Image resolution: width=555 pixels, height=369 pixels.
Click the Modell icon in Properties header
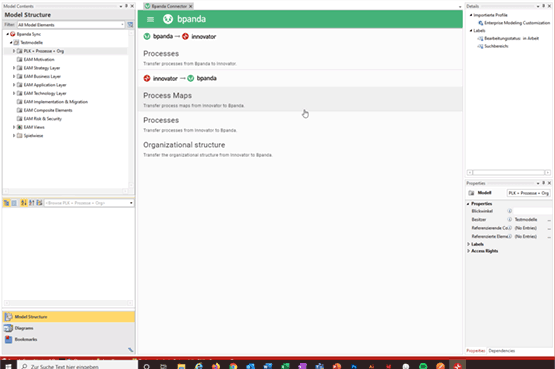coord(471,193)
